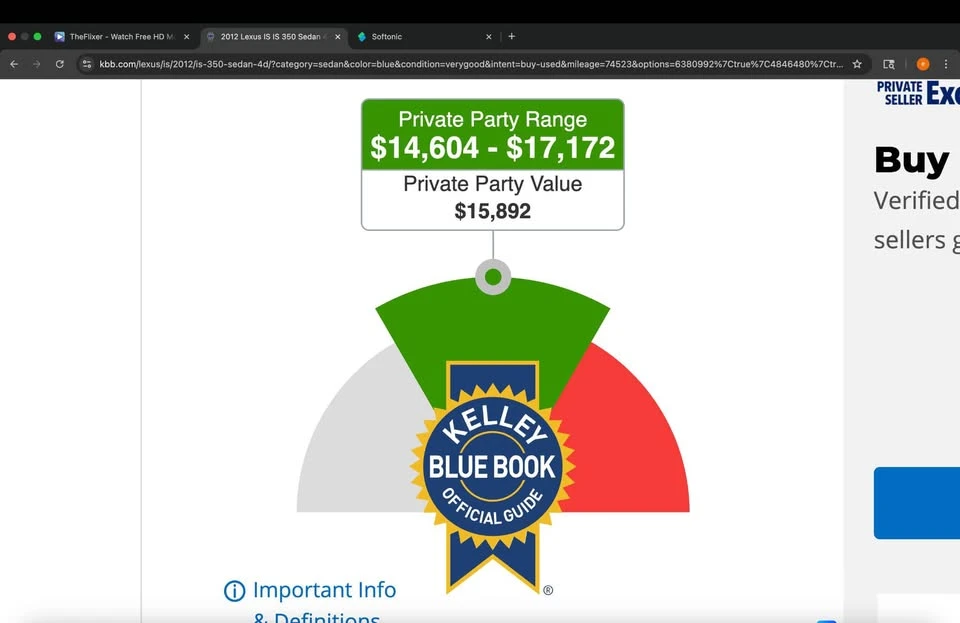Viewport: 960px width, 623px height.
Task: Close the Softonic tab
Action: click(x=489, y=37)
